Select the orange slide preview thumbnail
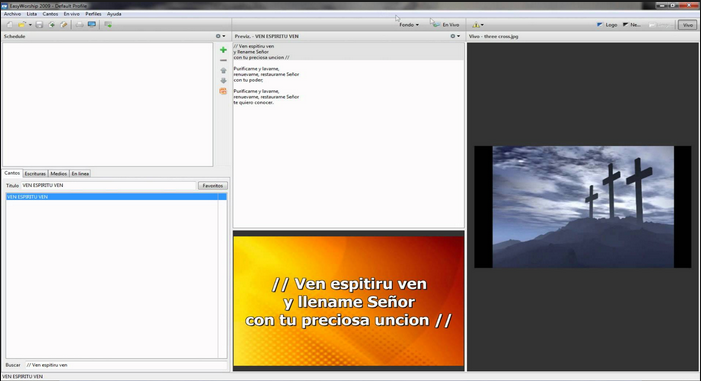This screenshot has width=701, height=381. click(349, 301)
